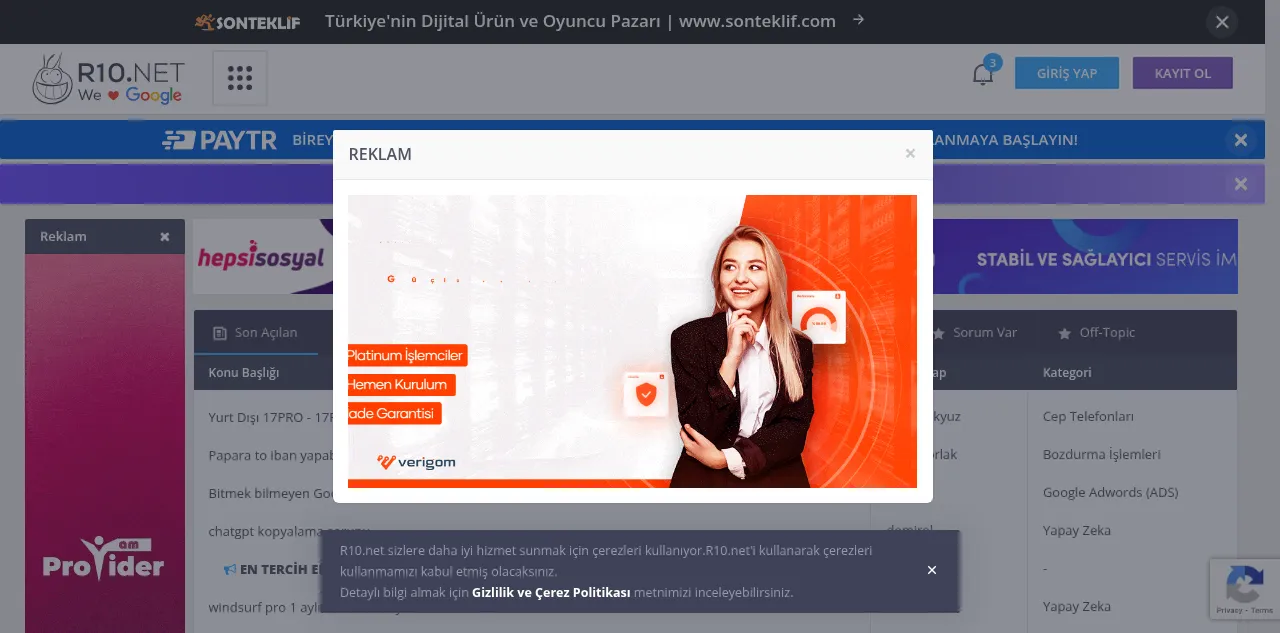Open the Yapay Zeka category in chatgpt row

click(x=1077, y=530)
